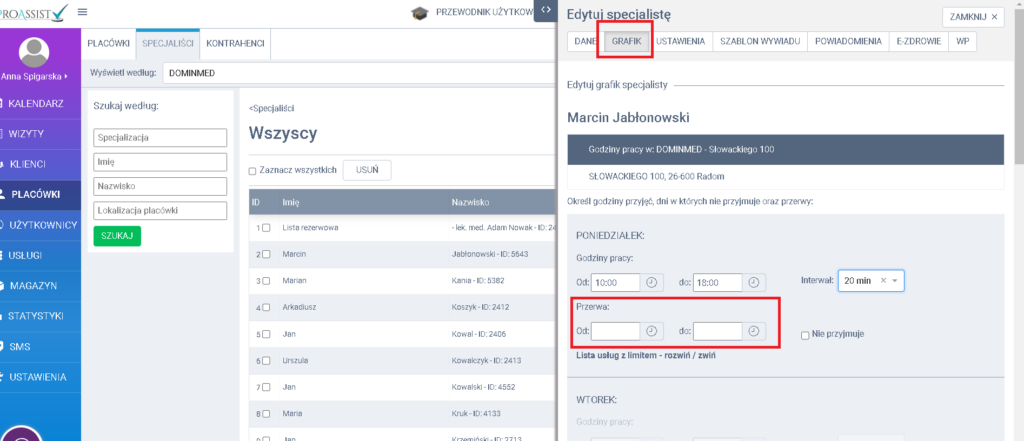Viewport: 1024px width, 441px height.
Task: Switch to the USTAWIENIA tab
Action: (x=681, y=41)
